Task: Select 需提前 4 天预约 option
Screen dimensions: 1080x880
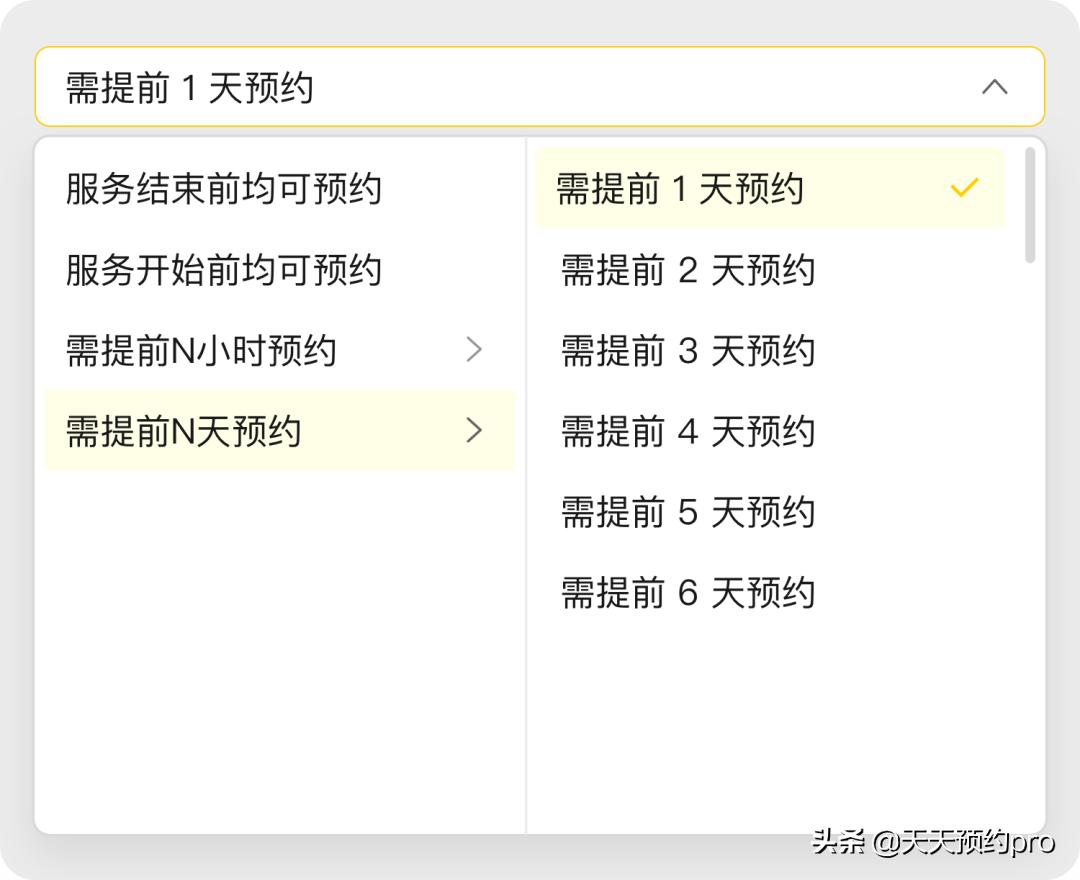Action: click(687, 432)
